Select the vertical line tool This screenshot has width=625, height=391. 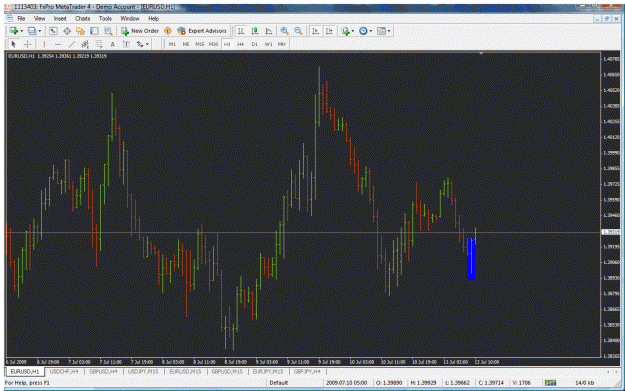point(44,44)
